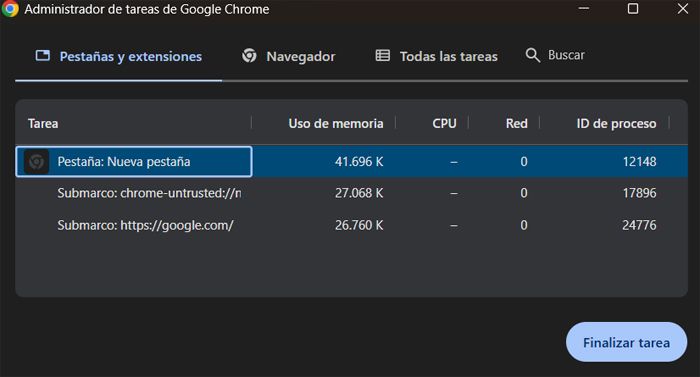Click the Finalizar tarea button
Screen dimensions: 700x377
[x=626, y=343]
